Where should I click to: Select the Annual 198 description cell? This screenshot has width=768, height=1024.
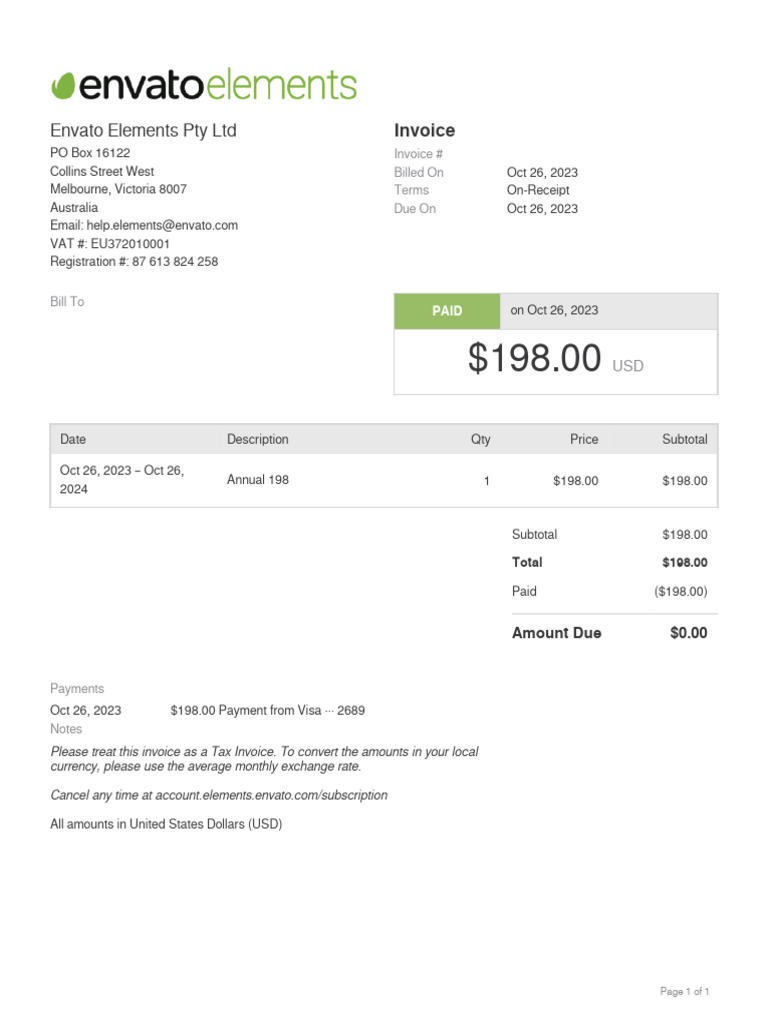click(x=258, y=480)
